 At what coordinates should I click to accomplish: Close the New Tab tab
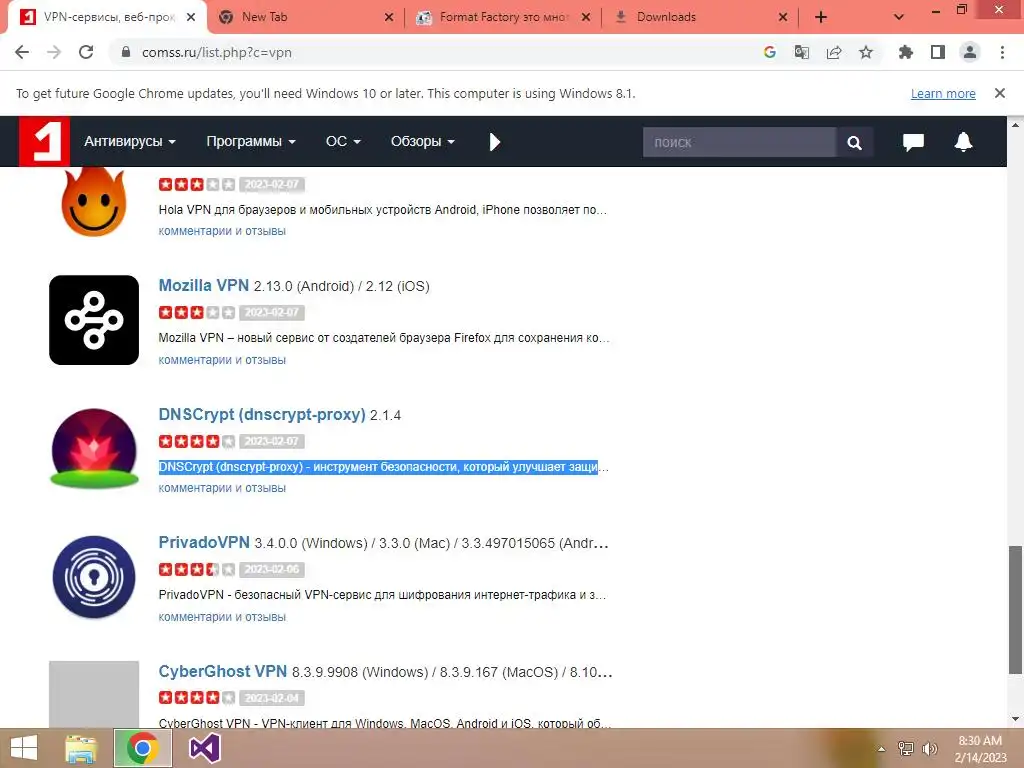(389, 17)
